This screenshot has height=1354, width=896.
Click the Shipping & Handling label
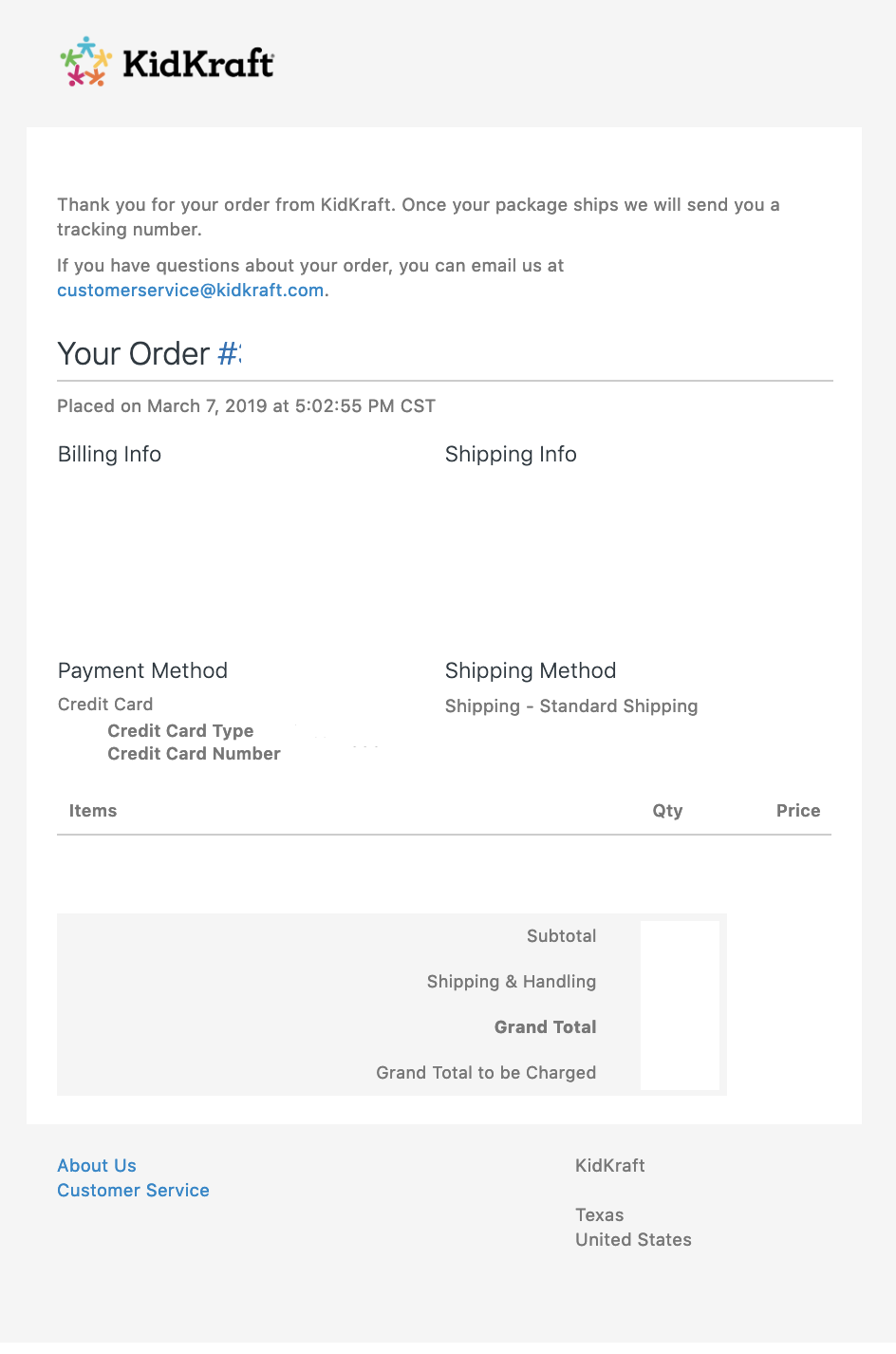[512, 982]
